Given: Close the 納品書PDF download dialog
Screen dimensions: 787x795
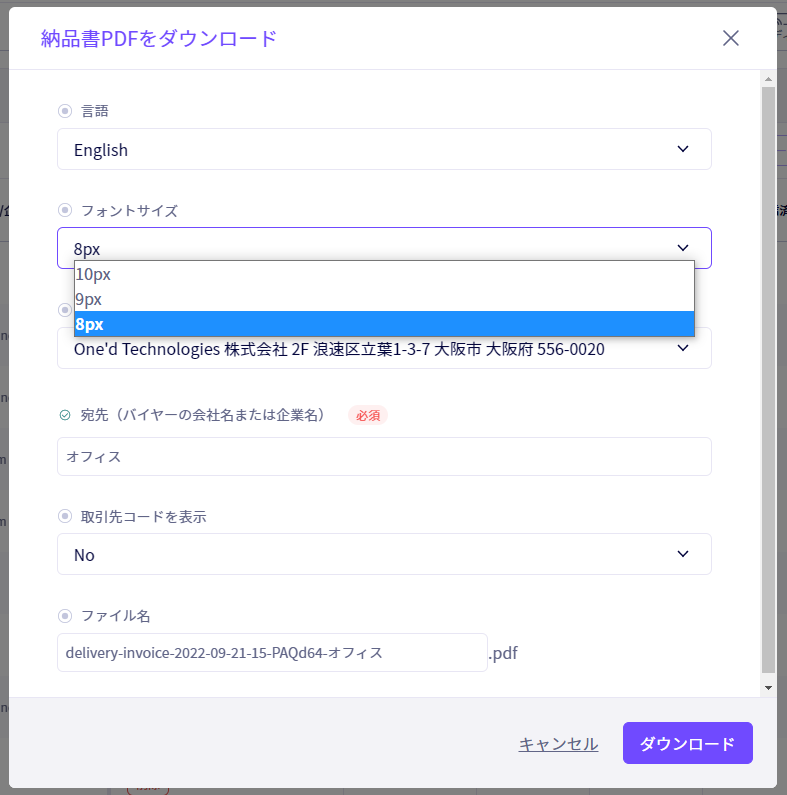Looking at the screenshot, I should pyautogui.click(x=730, y=38).
